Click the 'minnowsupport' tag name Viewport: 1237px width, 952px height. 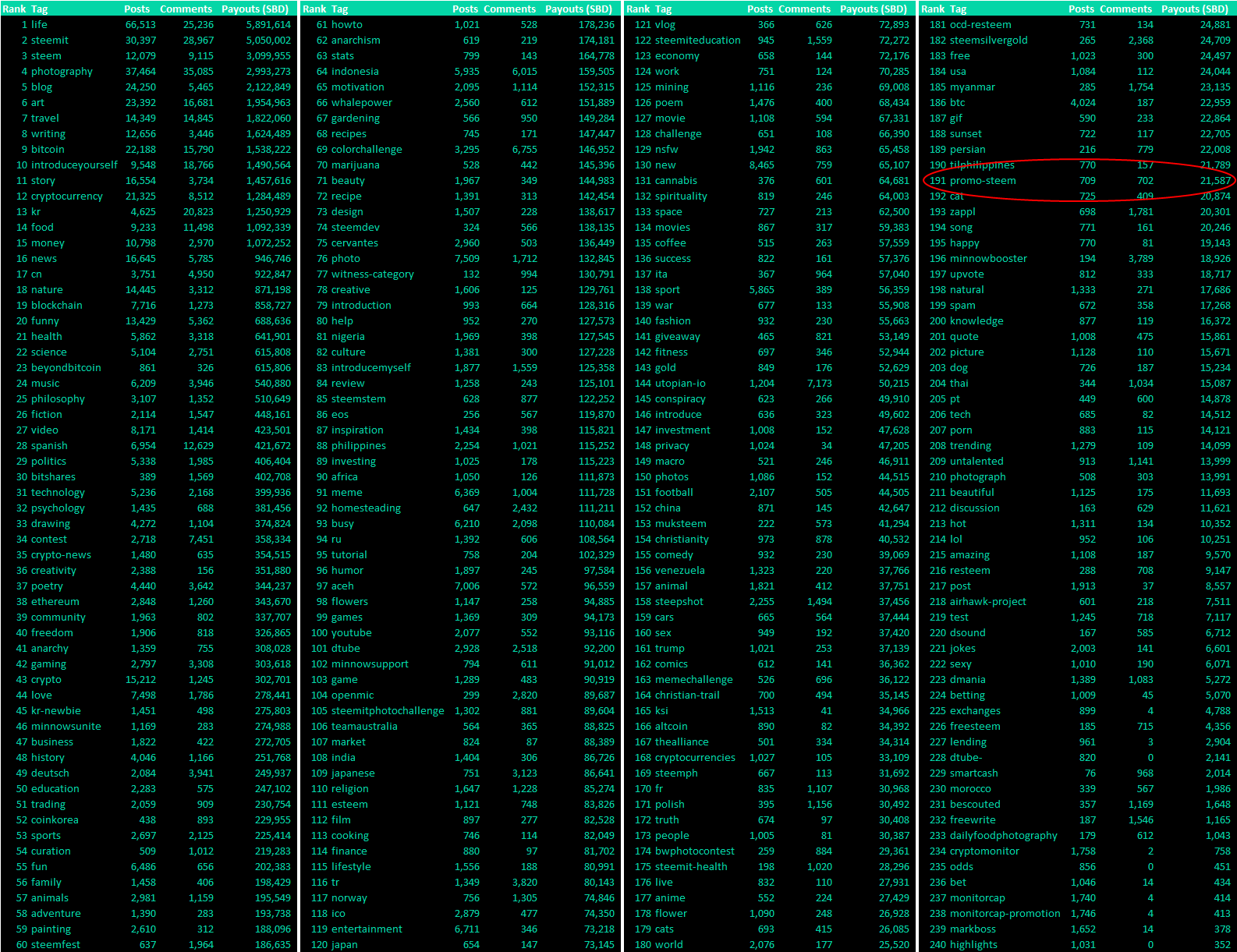[x=370, y=664]
